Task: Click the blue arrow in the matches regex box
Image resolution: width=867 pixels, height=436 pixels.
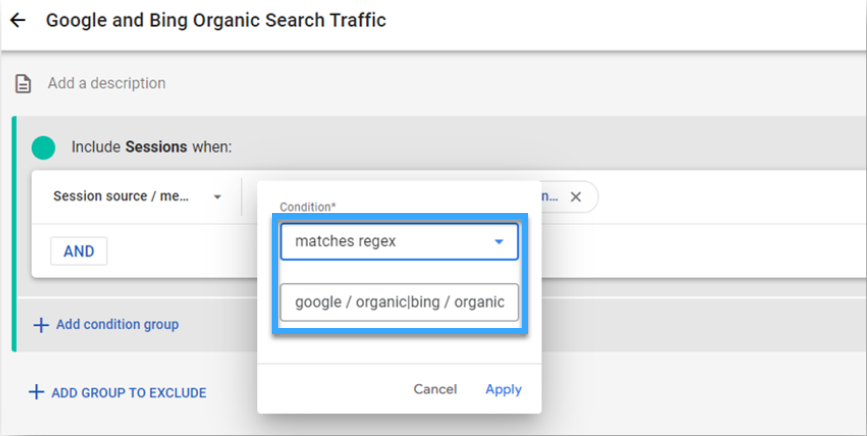Action: [499, 241]
